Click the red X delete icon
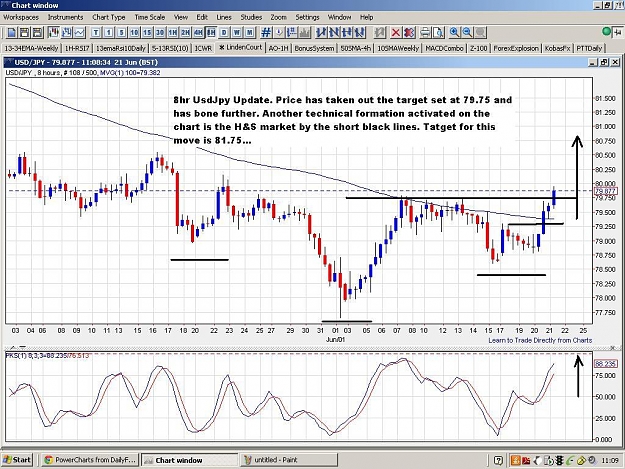Image resolution: width=625 pixels, height=469 pixels. coord(396,32)
